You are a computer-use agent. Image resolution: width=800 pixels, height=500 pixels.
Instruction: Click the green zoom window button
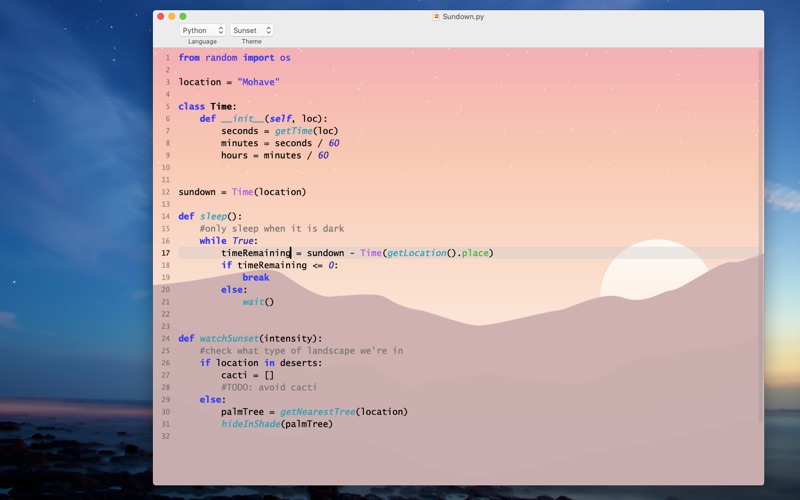pyautogui.click(x=183, y=16)
